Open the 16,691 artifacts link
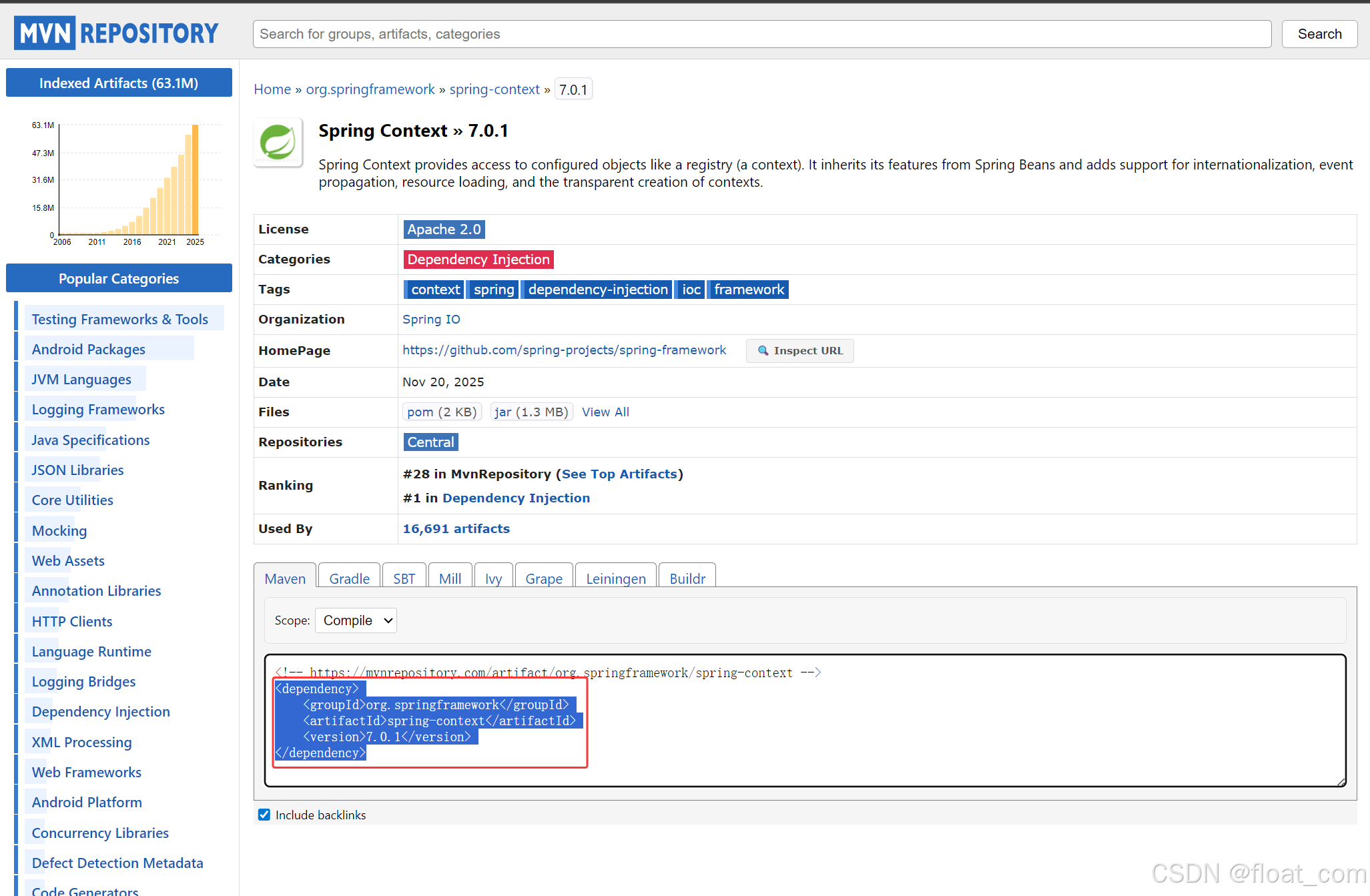The image size is (1370, 896). pyautogui.click(x=456, y=528)
